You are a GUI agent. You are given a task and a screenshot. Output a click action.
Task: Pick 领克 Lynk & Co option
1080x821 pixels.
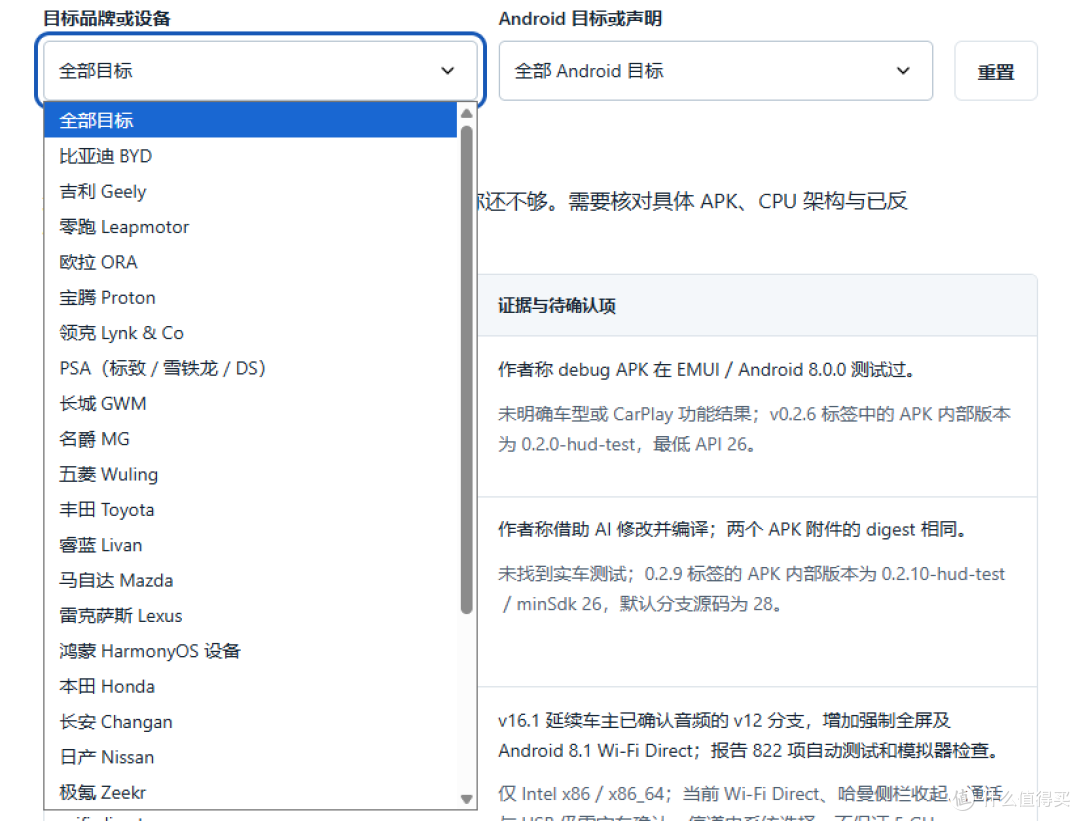pos(251,333)
